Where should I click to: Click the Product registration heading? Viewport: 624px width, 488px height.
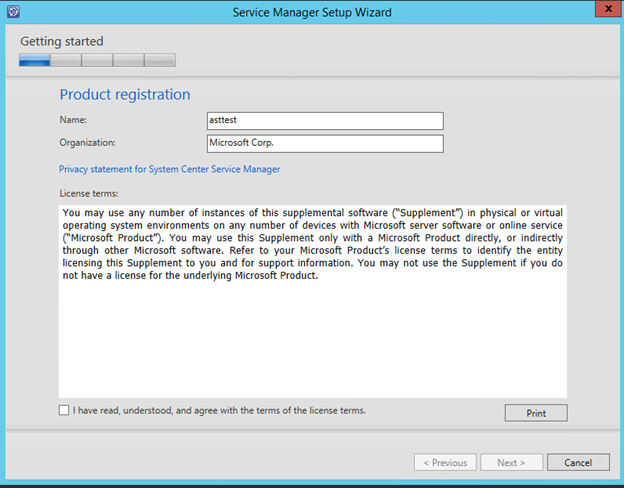[125, 95]
